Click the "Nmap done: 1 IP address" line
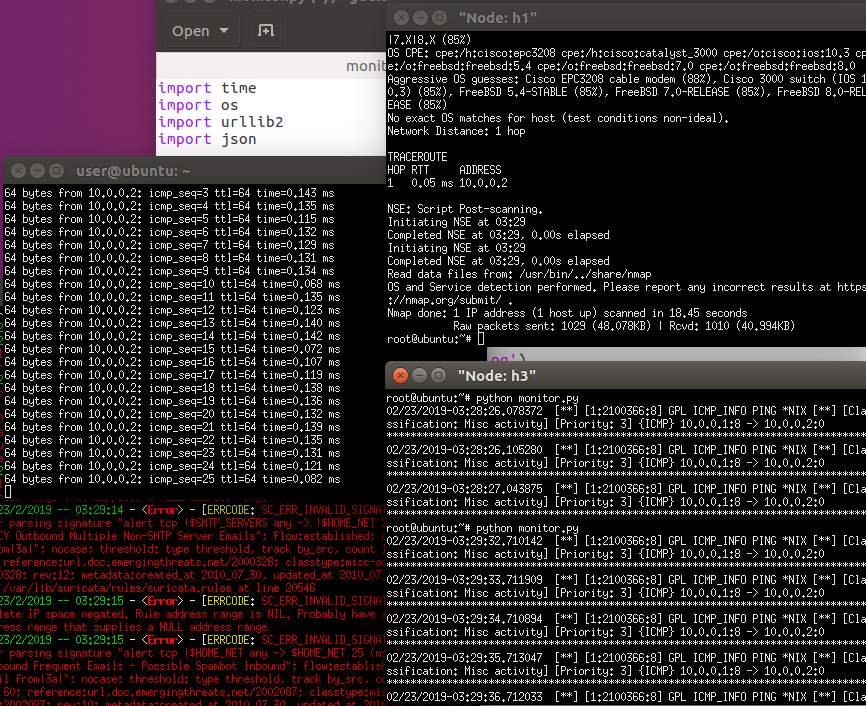This screenshot has width=866, height=706. (x=567, y=313)
